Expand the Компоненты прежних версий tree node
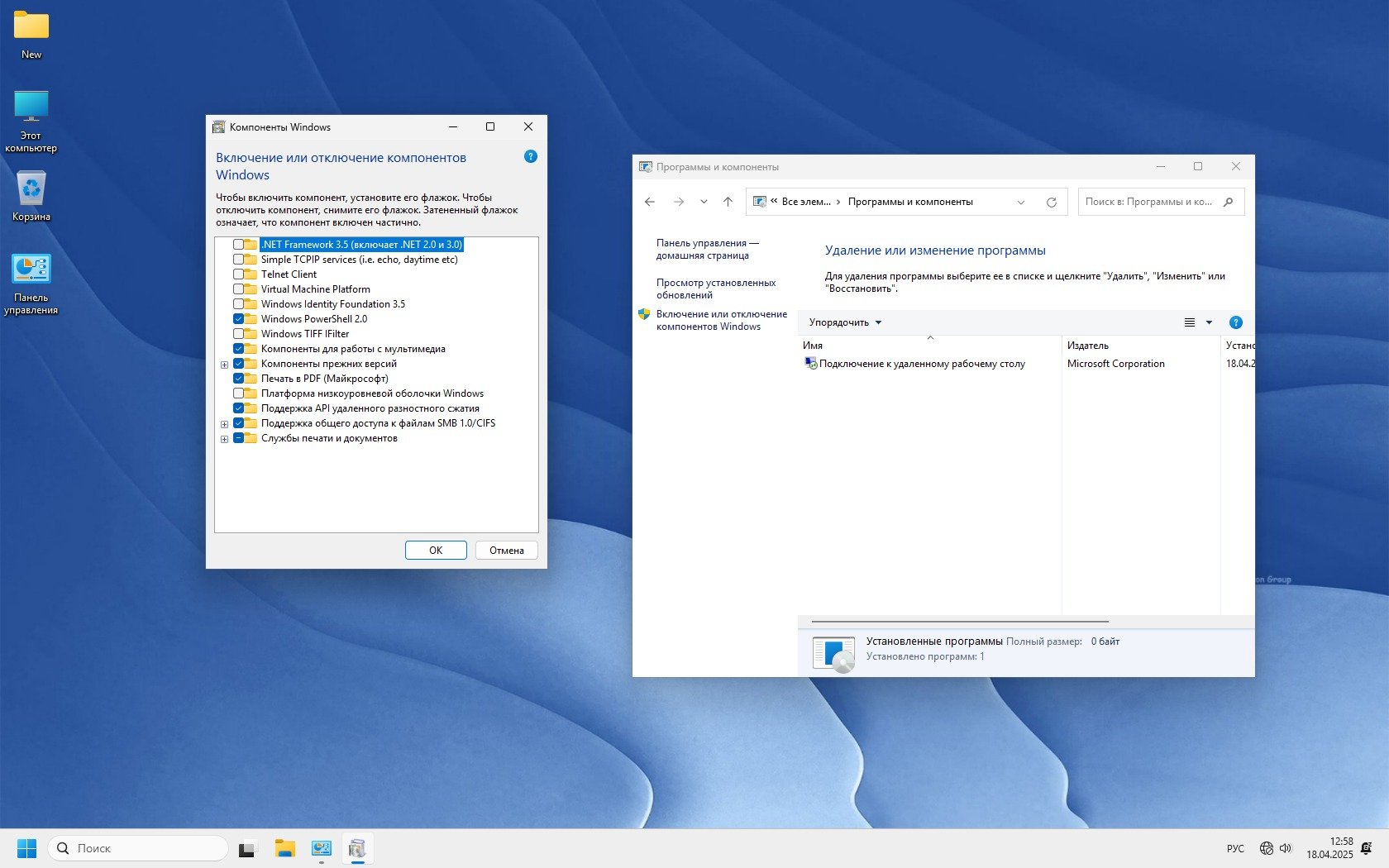Viewport: 1389px width, 868px height. pos(224,365)
